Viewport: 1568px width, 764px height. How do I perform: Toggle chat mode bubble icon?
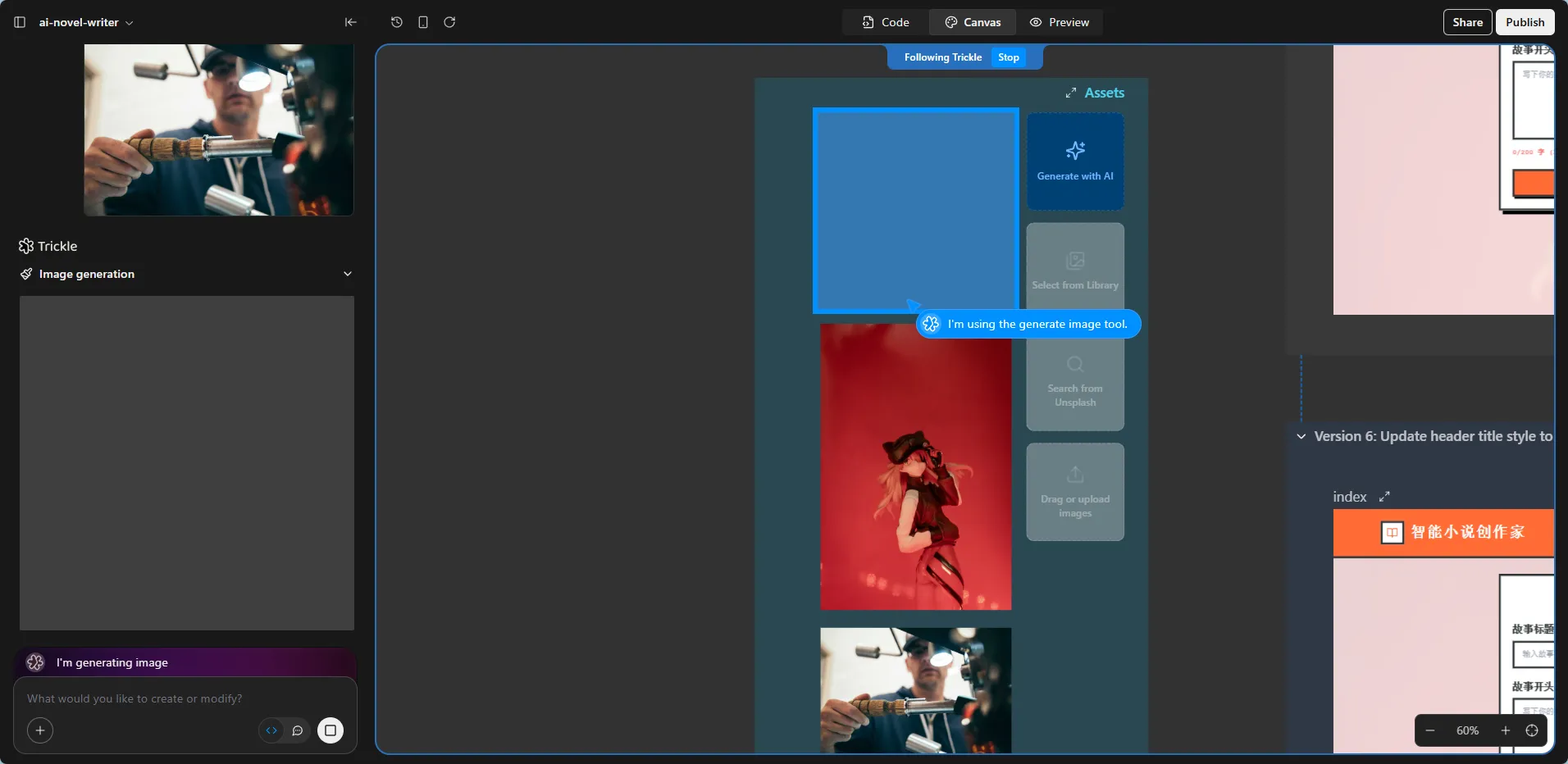(298, 730)
